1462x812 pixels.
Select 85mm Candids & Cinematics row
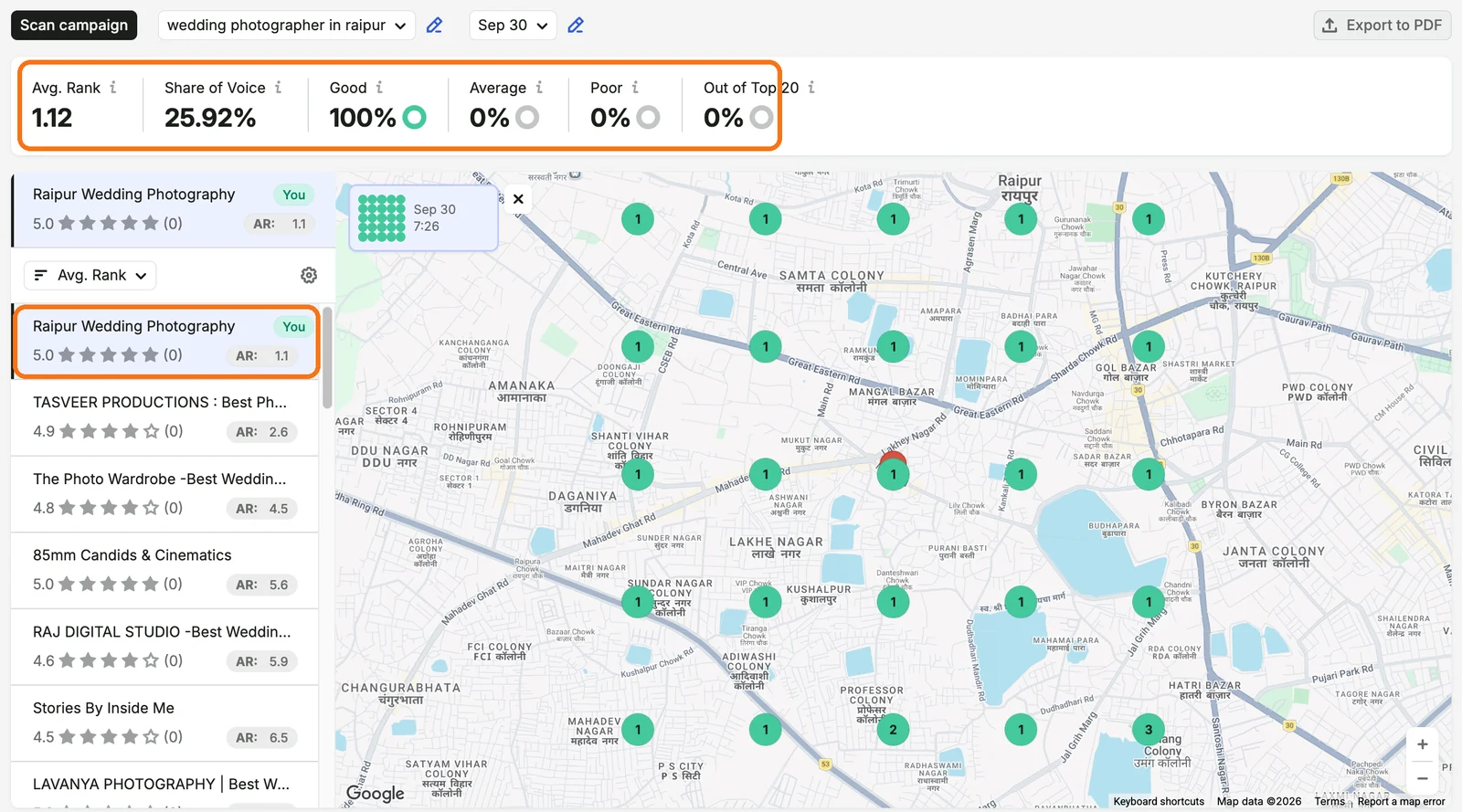[x=164, y=570]
